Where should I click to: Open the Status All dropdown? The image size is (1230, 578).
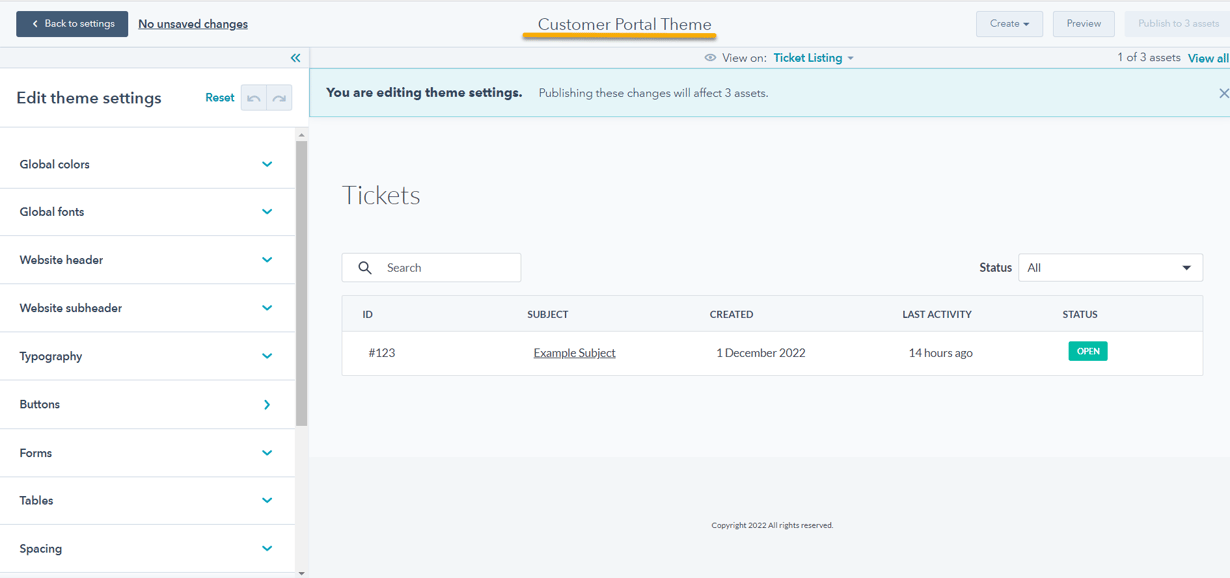[1110, 268]
